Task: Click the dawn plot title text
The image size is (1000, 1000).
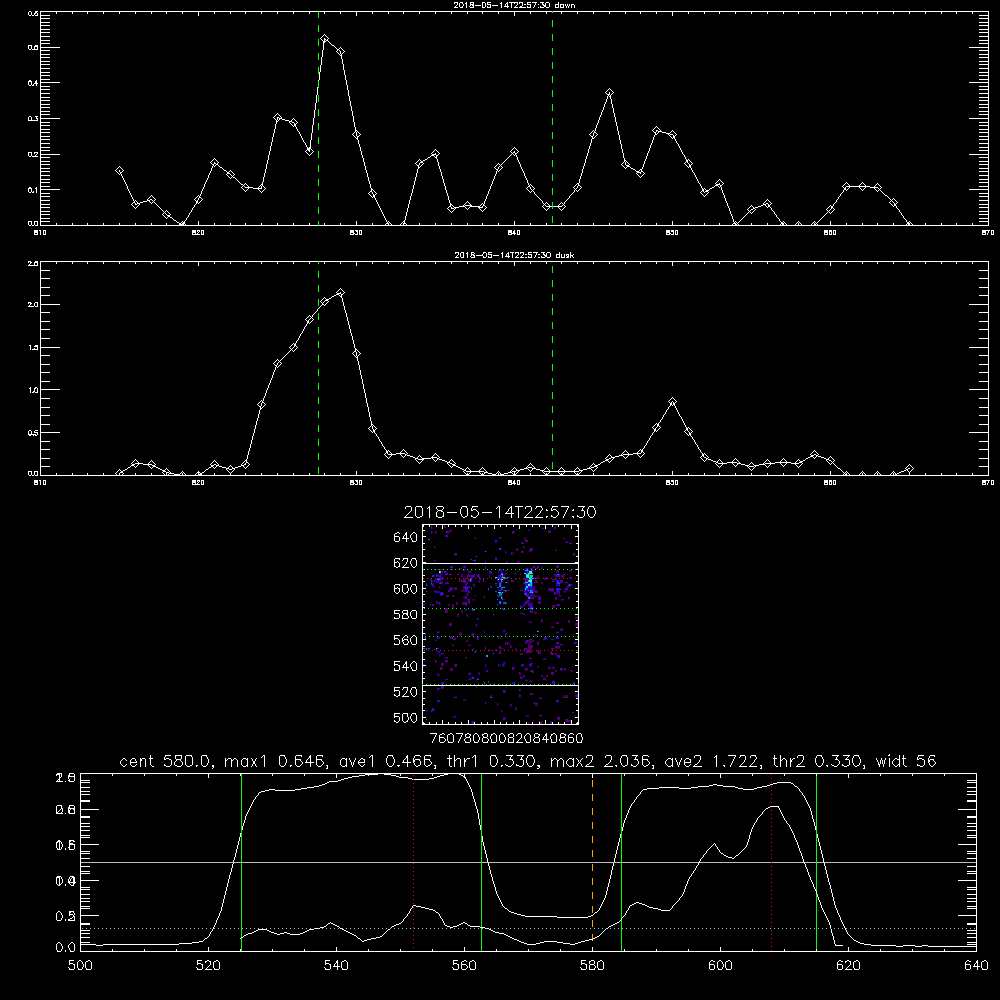Action: 514,5
